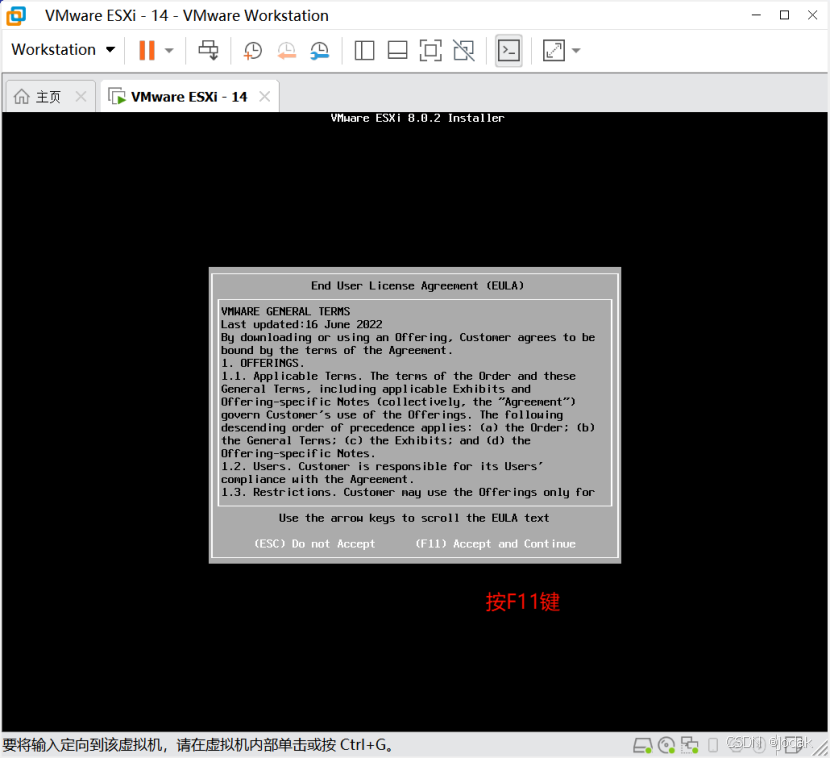Show the console view icon
831x758 pixels.
509,51
